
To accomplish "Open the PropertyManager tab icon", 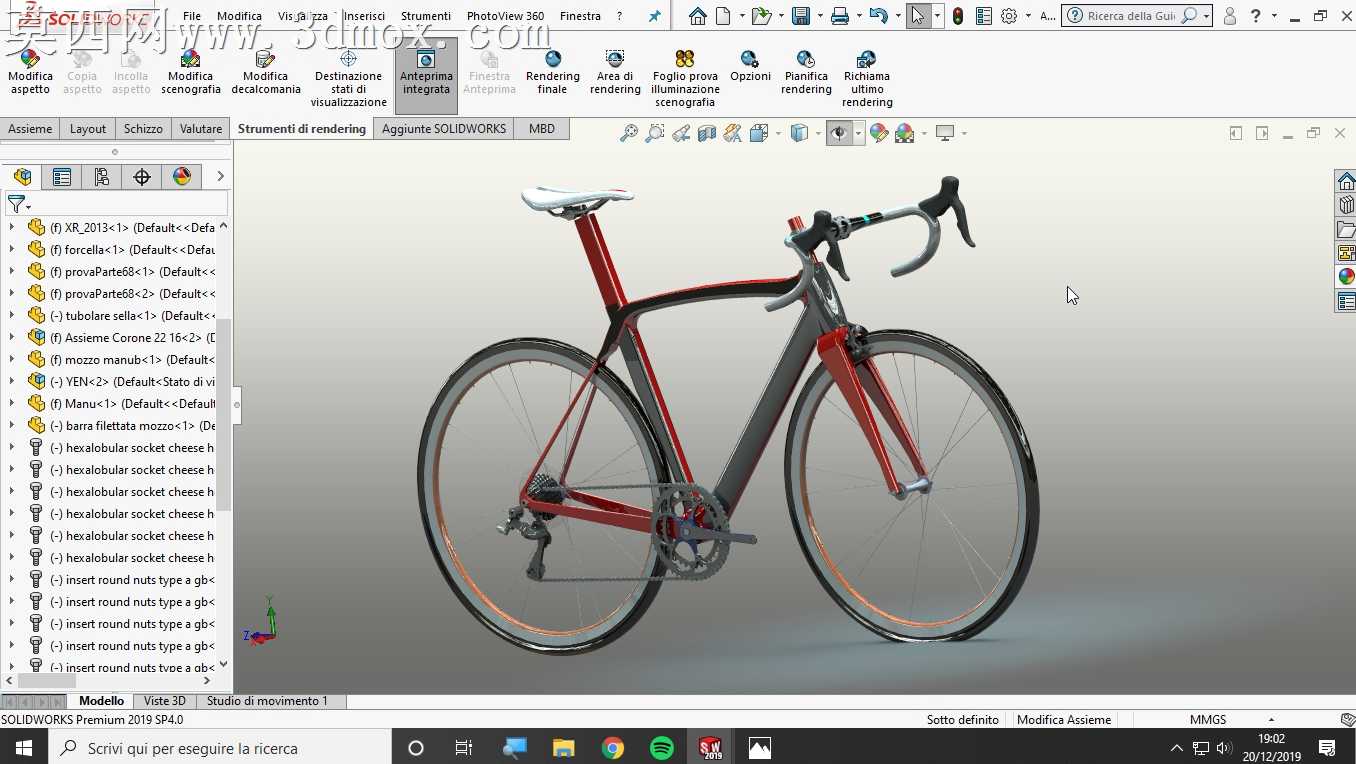I will (x=62, y=177).
